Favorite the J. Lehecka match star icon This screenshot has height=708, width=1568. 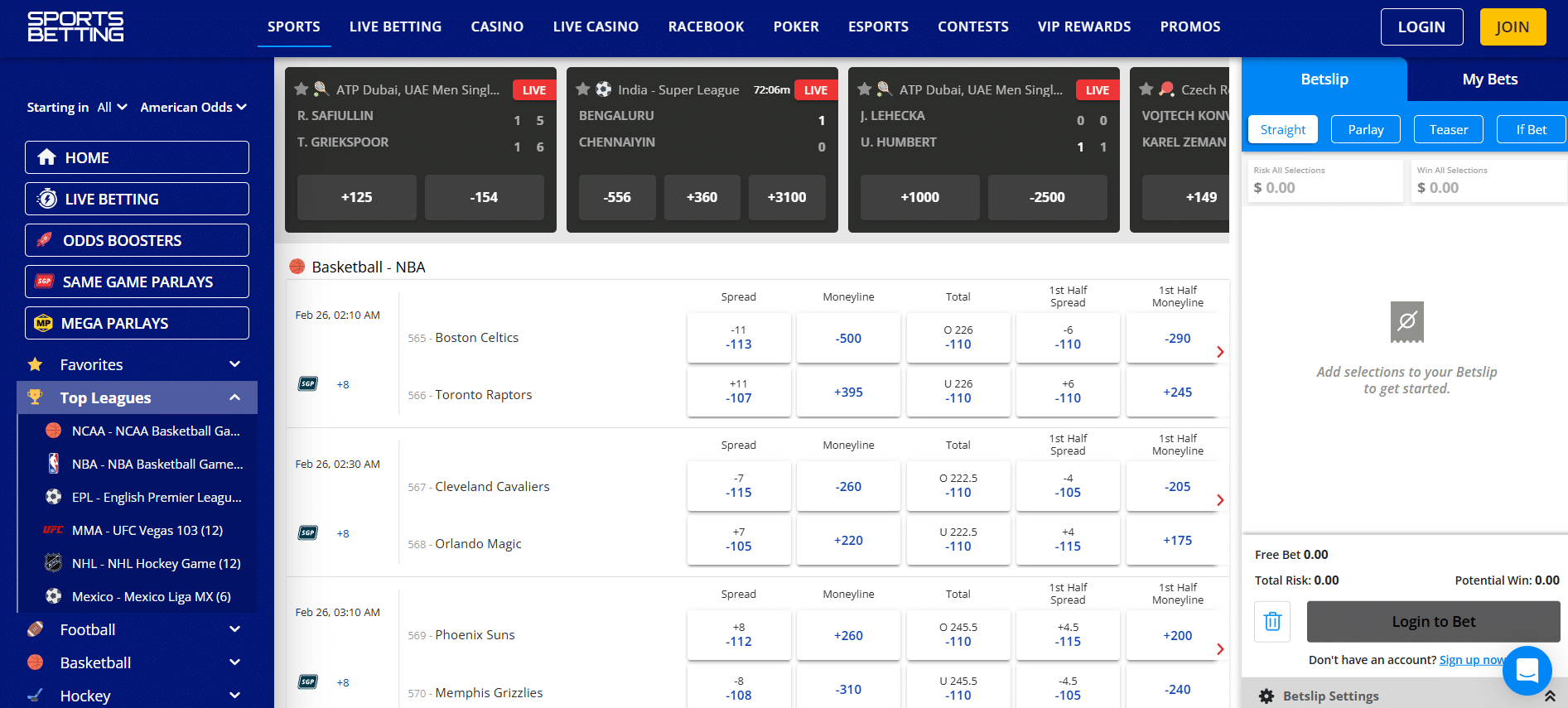click(865, 89)
